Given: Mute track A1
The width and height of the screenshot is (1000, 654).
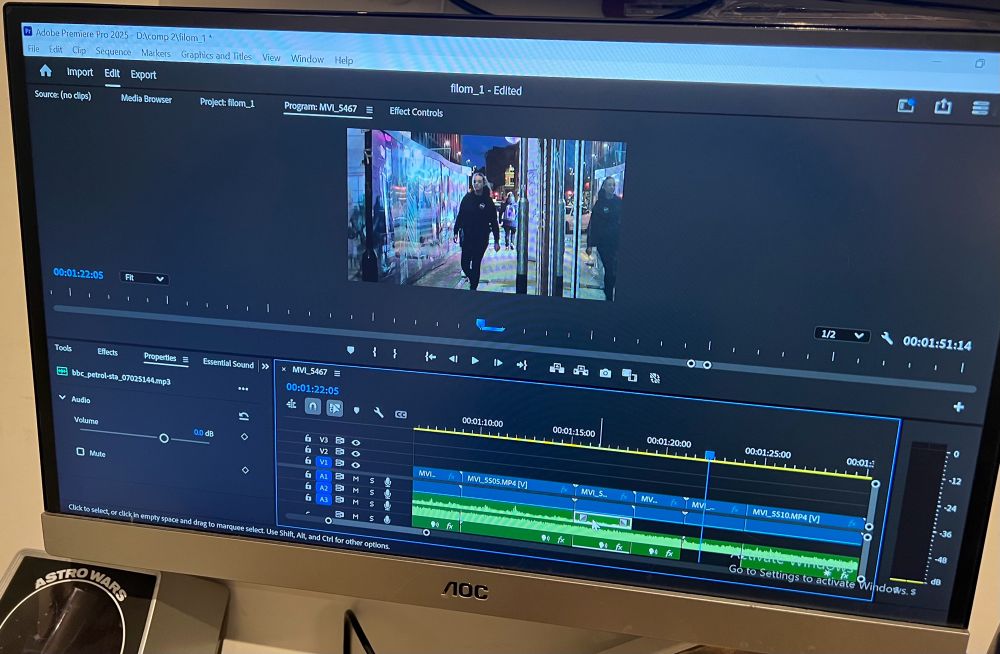Looking at the screenshot, I should (x=356, y=479).
